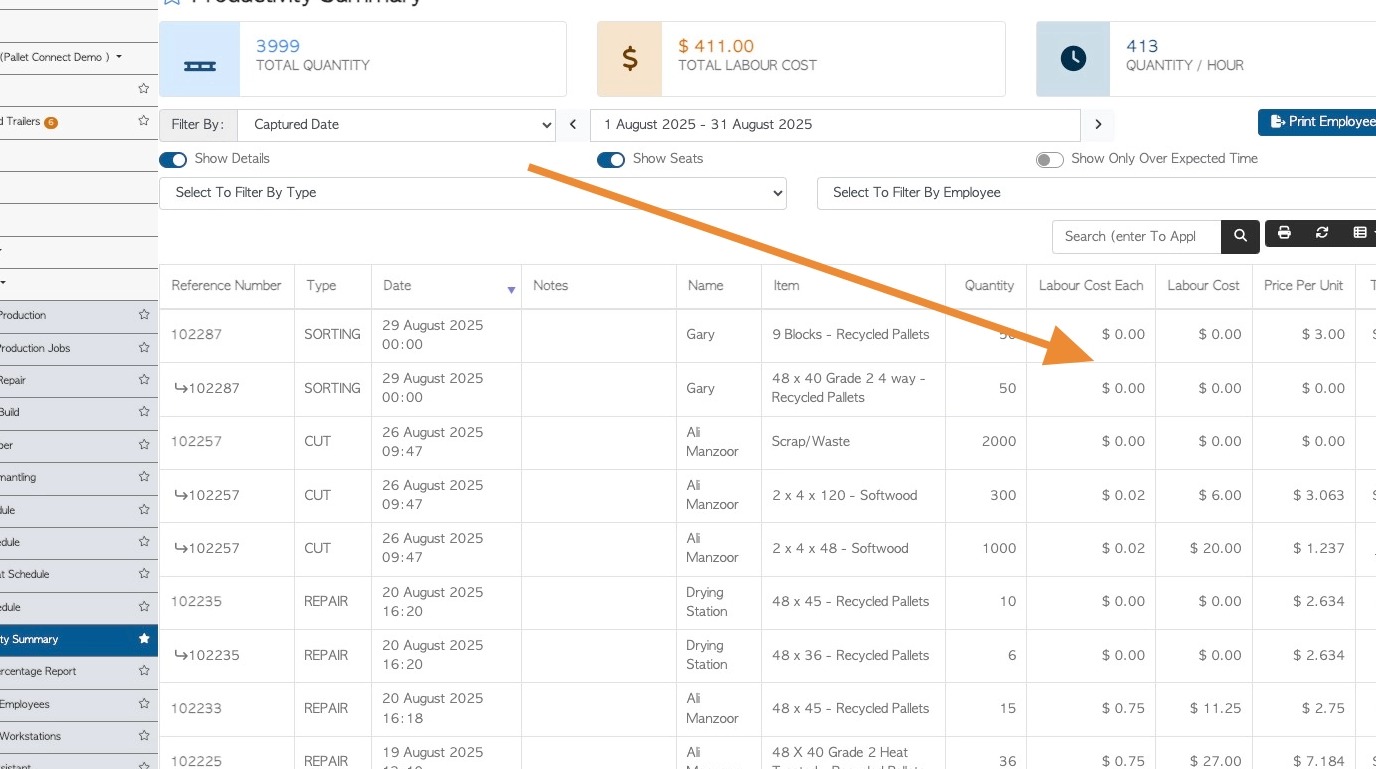Image resolution: width=1376 pixels, height=769 pixels.
Task: Go to previous date range arrow
Action: [573, 125]
